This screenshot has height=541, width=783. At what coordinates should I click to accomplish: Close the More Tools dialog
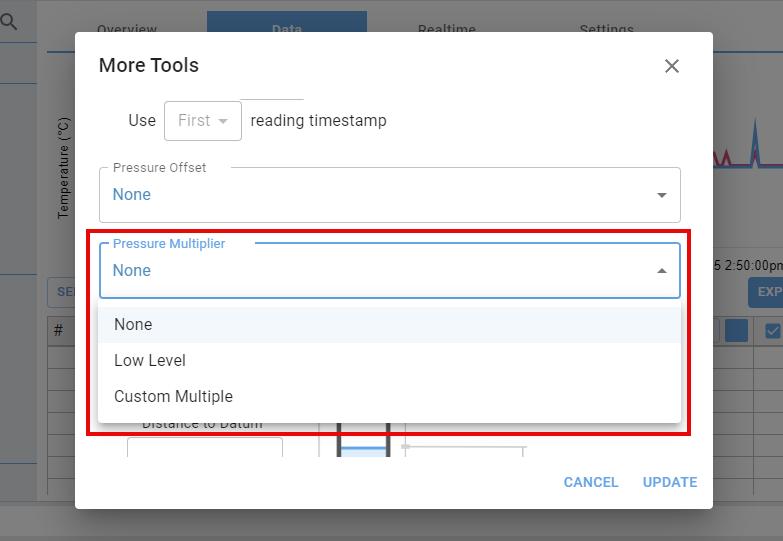(671, 66)
